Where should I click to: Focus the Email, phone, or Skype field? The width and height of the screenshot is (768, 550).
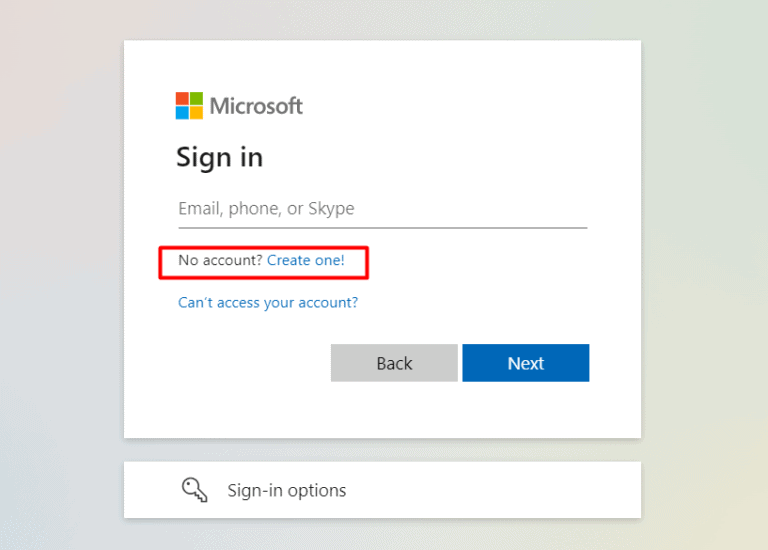(x=382, y=209)
